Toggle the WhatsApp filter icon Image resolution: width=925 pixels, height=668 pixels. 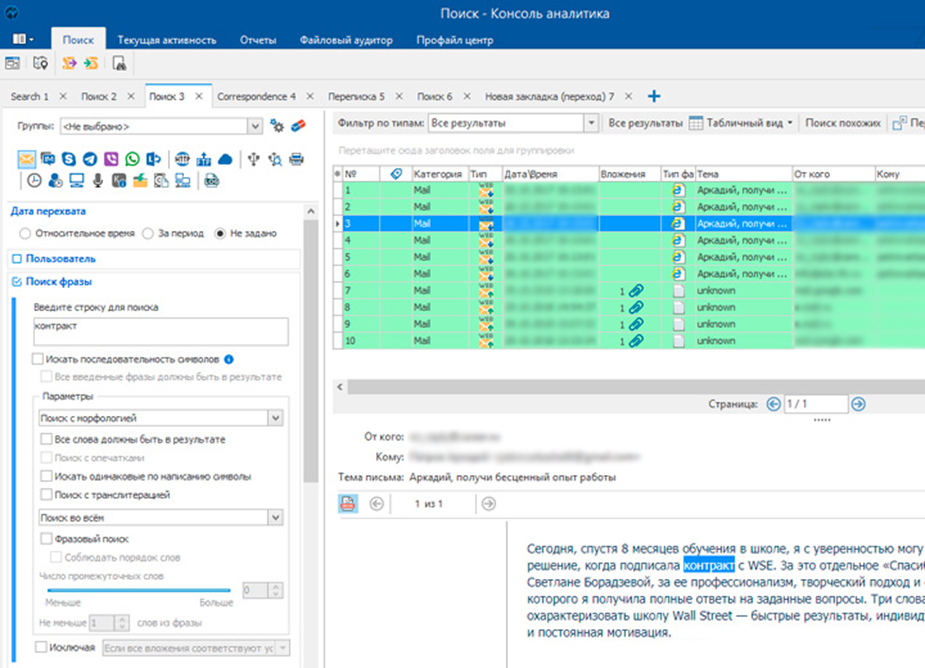tap(132, 159)
